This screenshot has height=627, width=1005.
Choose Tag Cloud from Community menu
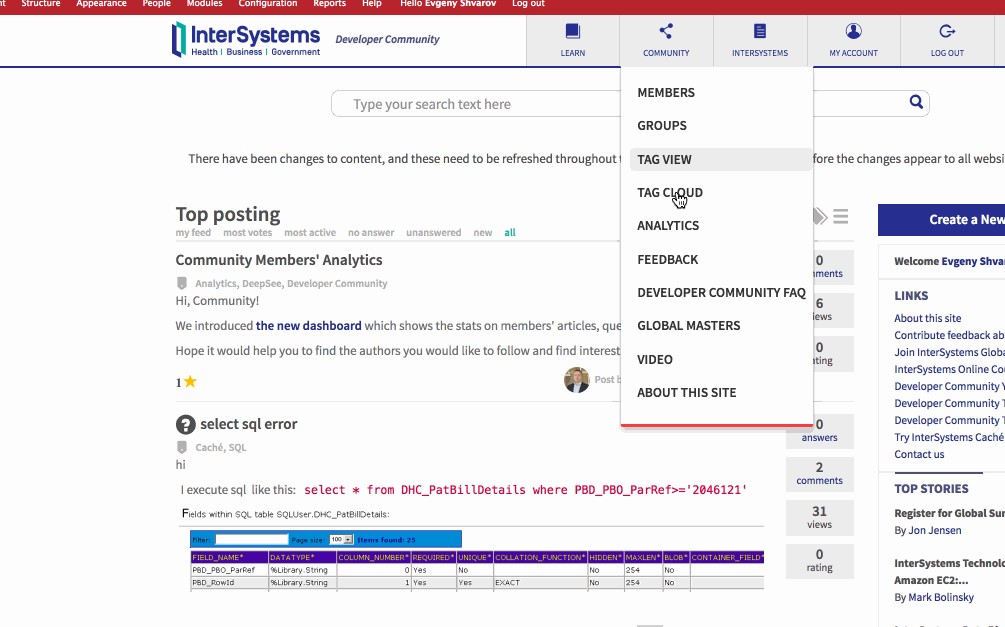tap(670, 193)
